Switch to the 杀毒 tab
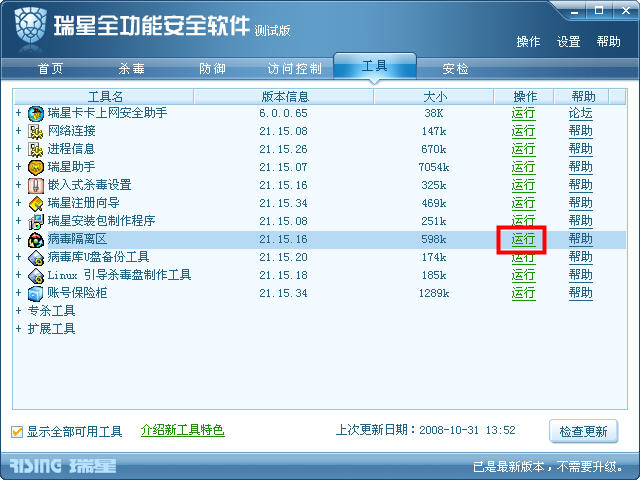Image resolution: width=640 pixels, height=480 pixels. (131, 69)
